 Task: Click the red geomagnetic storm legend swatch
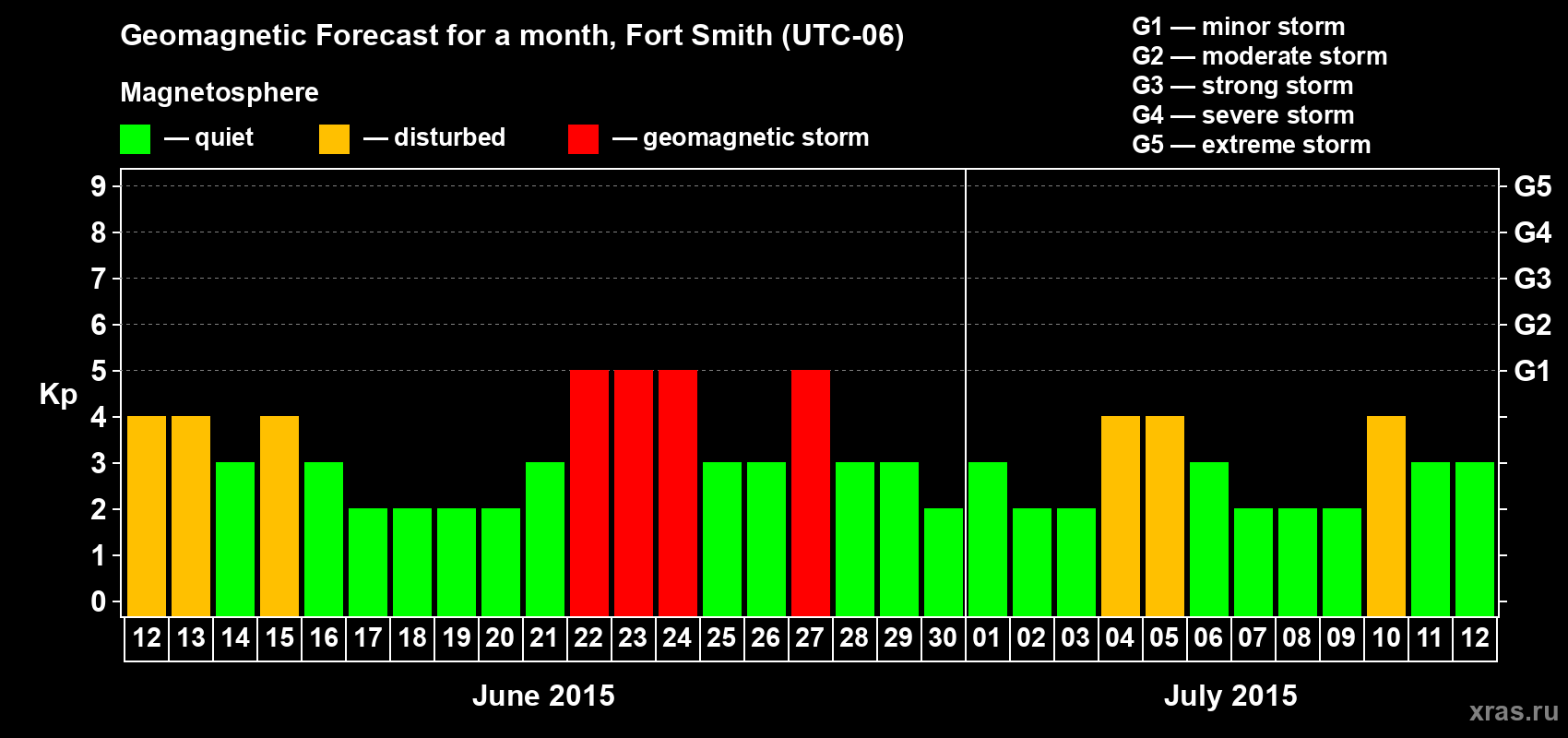583,139
